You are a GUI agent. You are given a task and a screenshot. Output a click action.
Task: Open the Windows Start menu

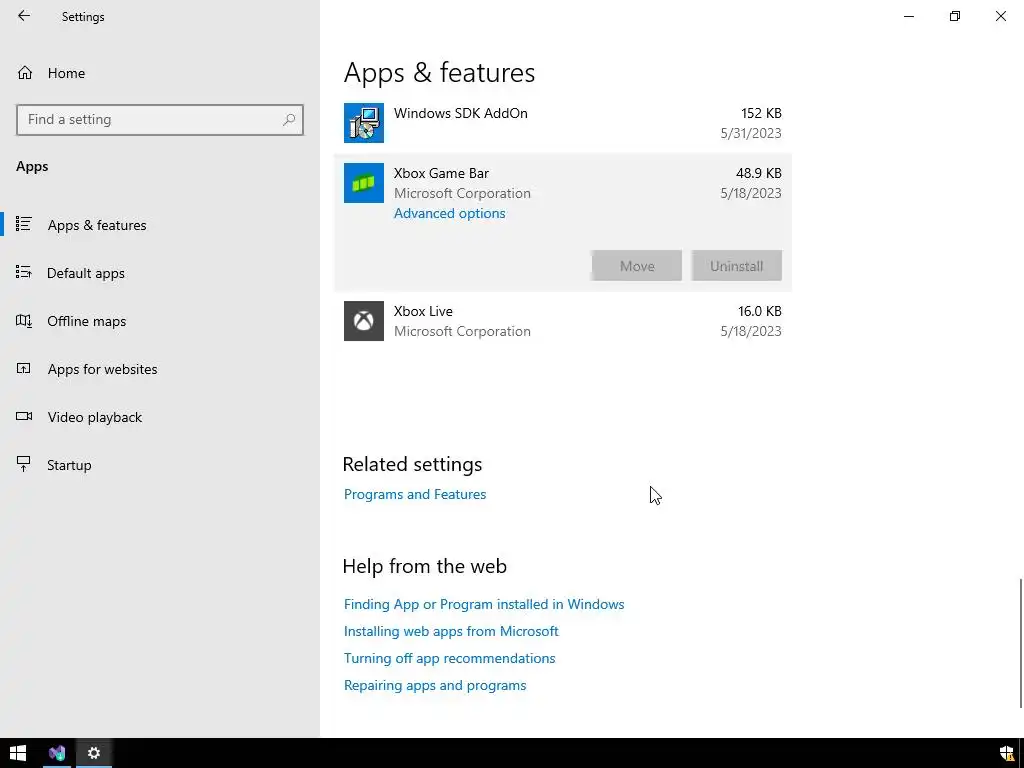(18, 753)
